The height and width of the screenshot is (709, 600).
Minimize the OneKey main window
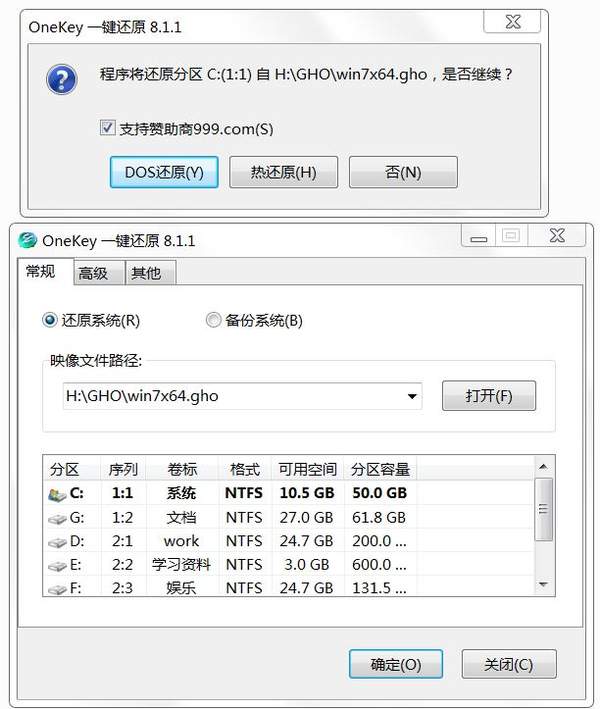click(x=478, y=236)
